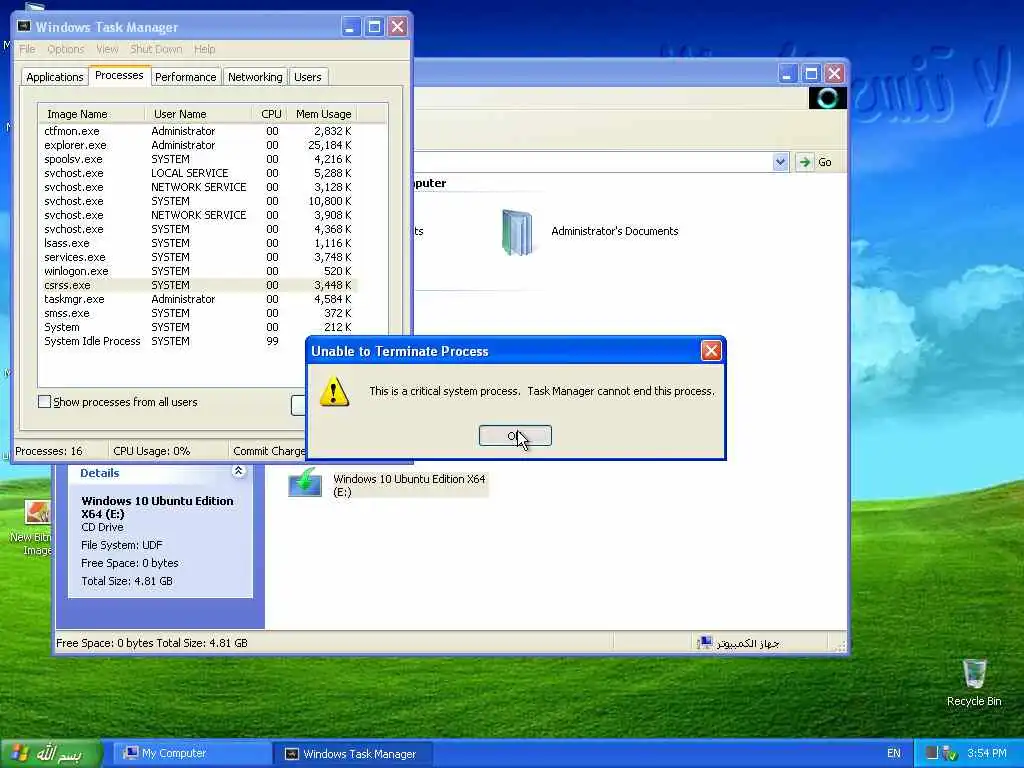Close the Unable to Terminate Process dialog
Viewport: 1024px width, 768px height.
711,351
